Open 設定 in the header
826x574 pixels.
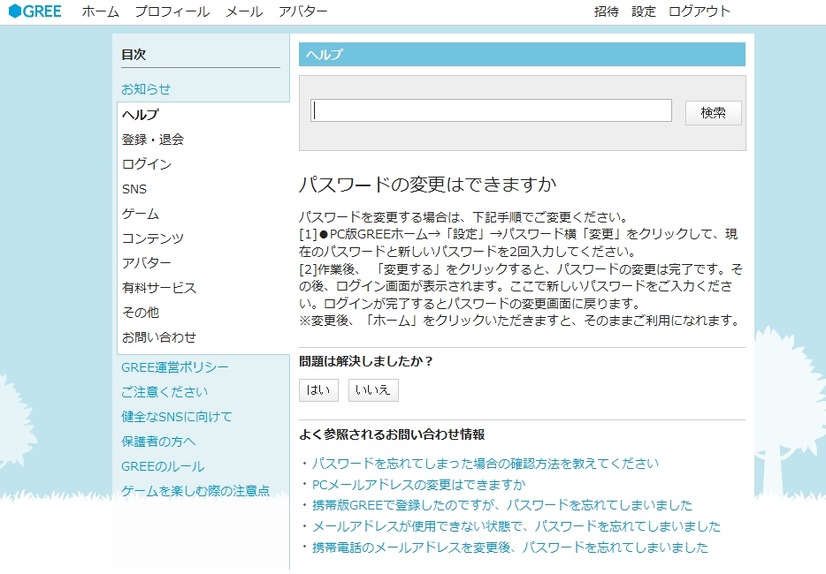(644, 12)
